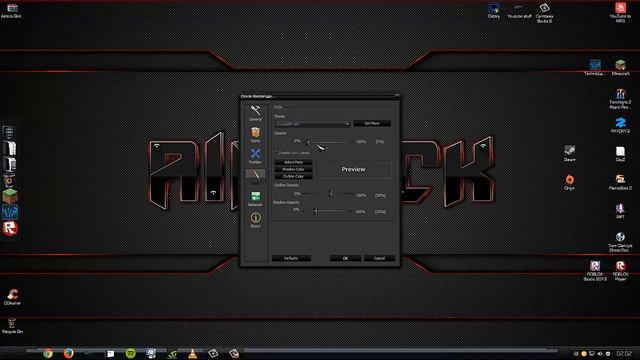Expand the Theme dropdown
The image size is (640, 360).
click(312, 124)
